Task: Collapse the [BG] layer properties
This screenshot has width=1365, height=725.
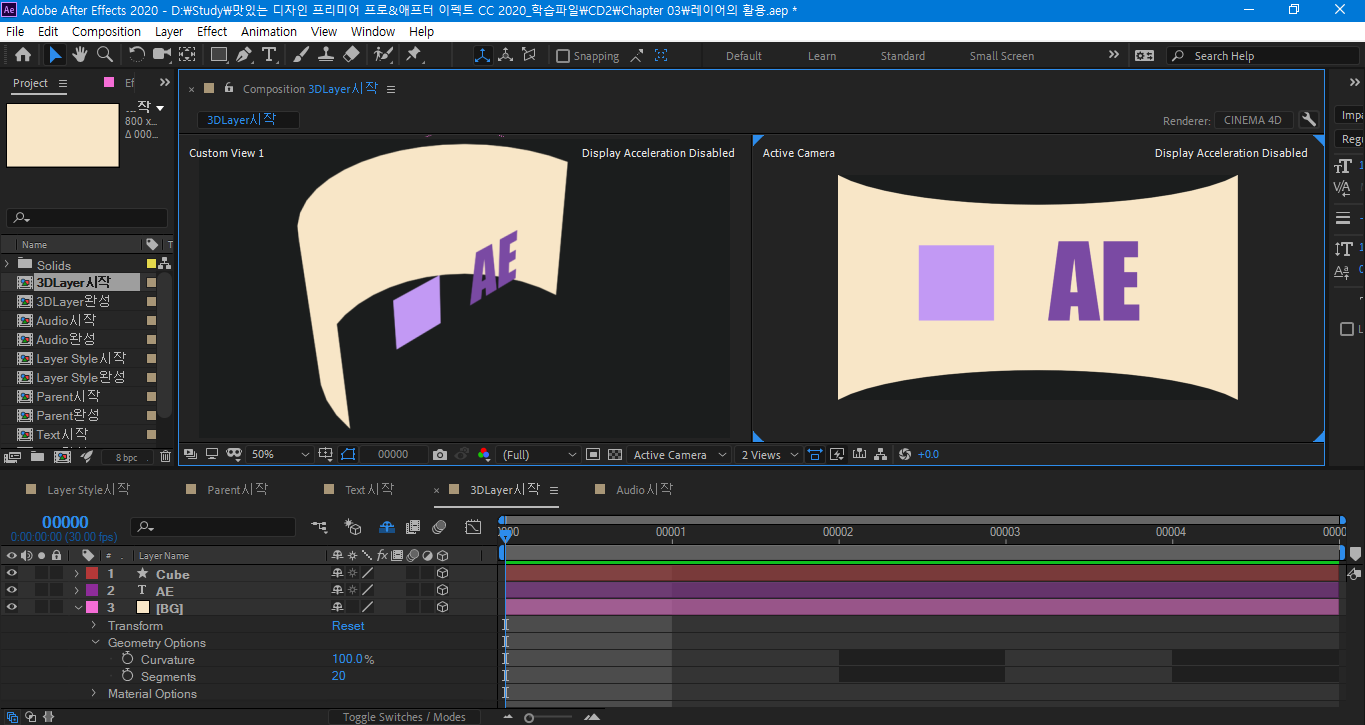Action: point(78,607)
